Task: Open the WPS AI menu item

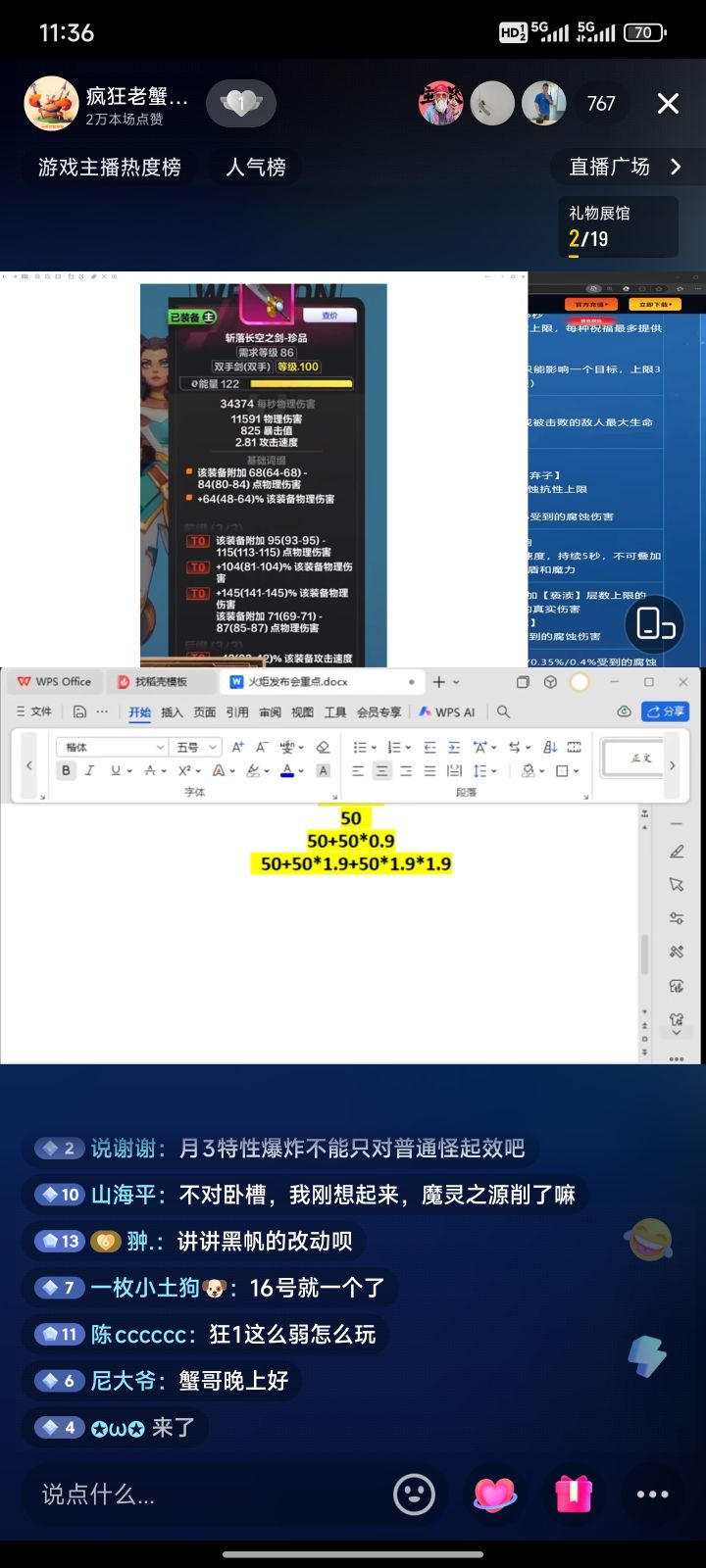Action: [447, 711]
